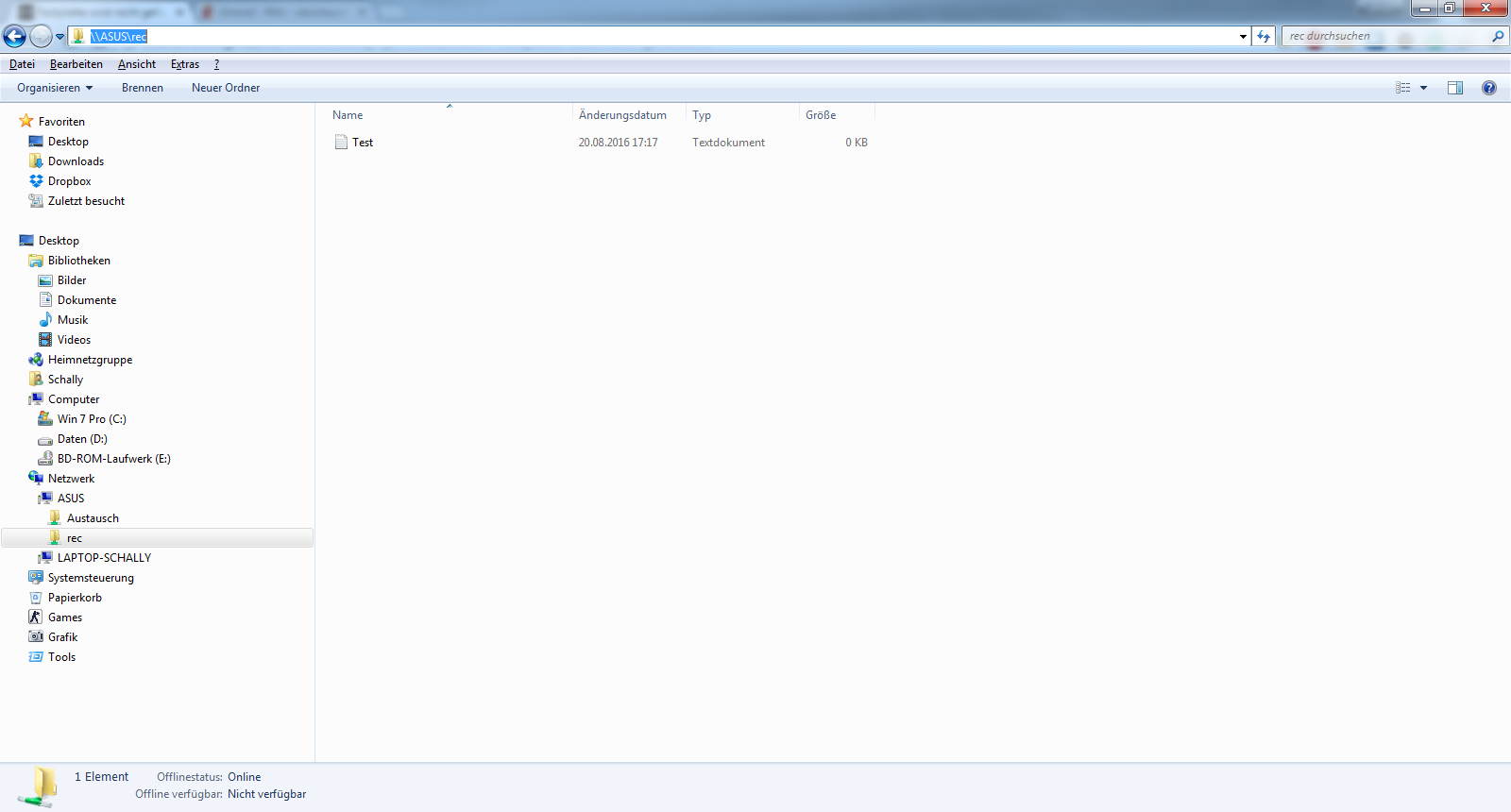This screenshot has width=1511, height=812.
Task: Expand the Organisieren dropdown menu
Action: pyautogui.click(x=55, y=88)
